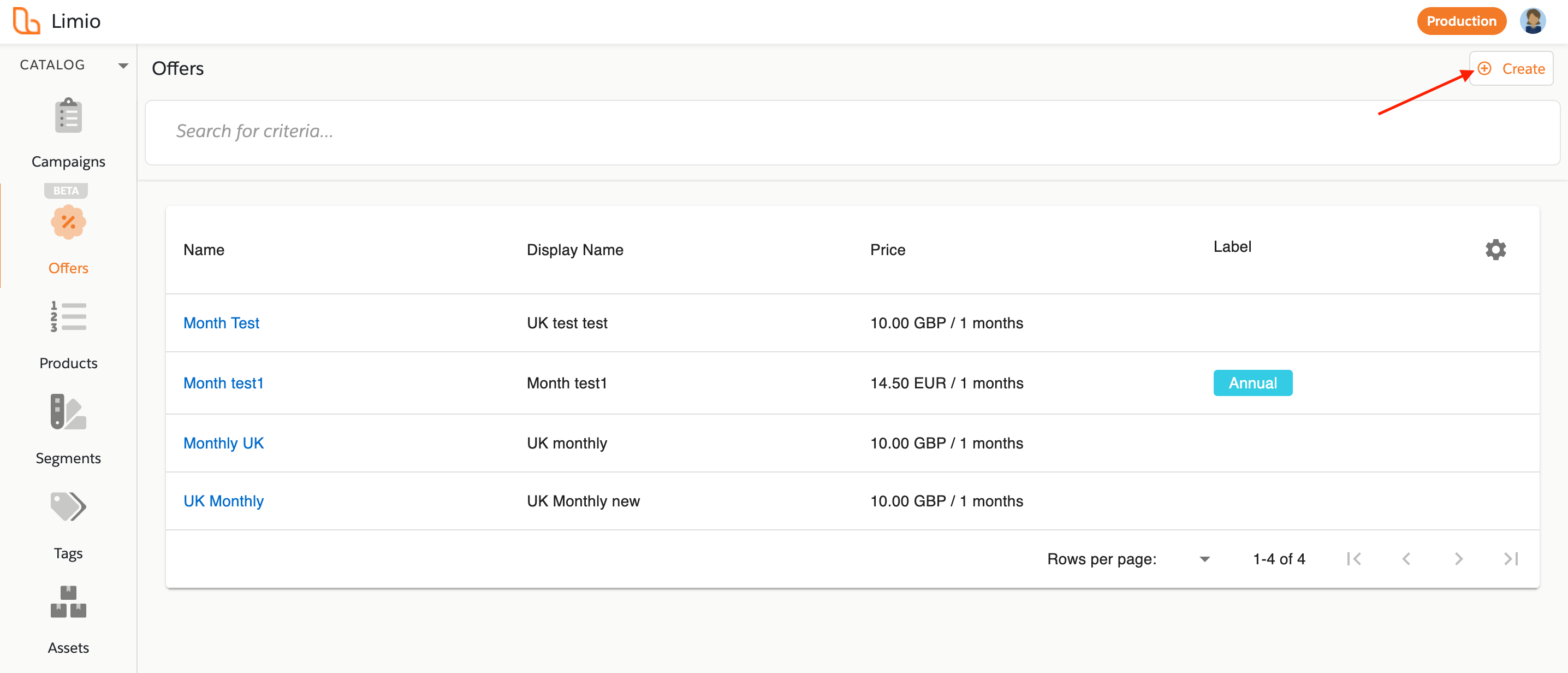Click the user profile avatar
Image resolution: width=1568 pixels, height=673 pixels.
coord(1533,21)
